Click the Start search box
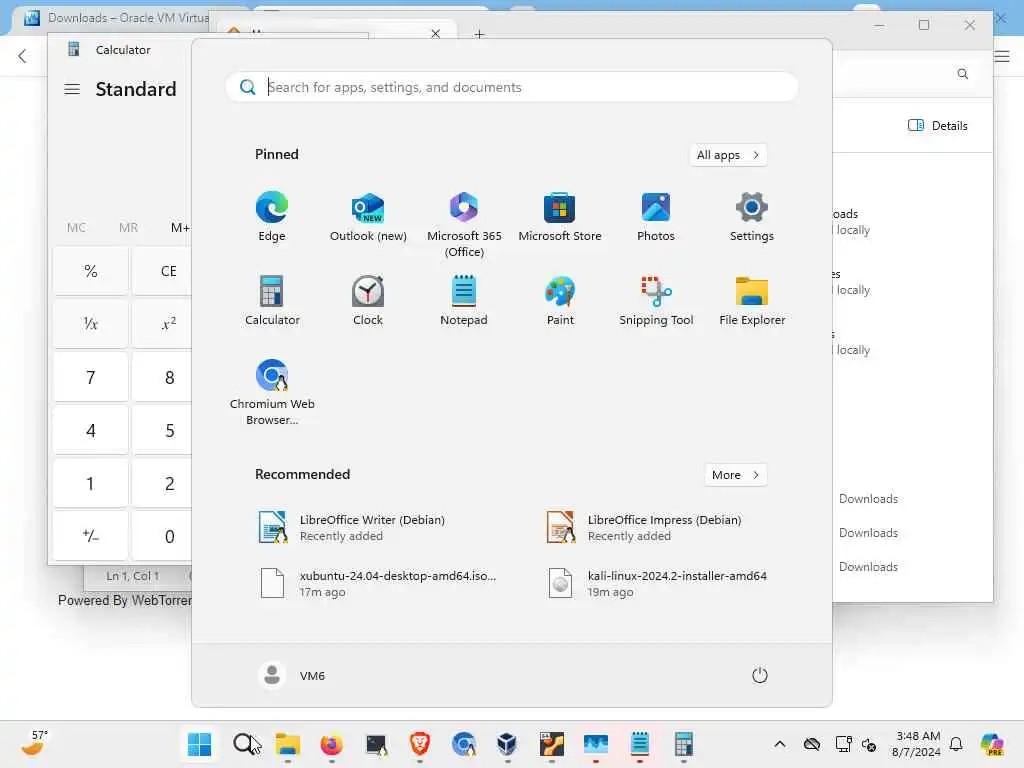1024x768 pixels. [x=511, y=87]
